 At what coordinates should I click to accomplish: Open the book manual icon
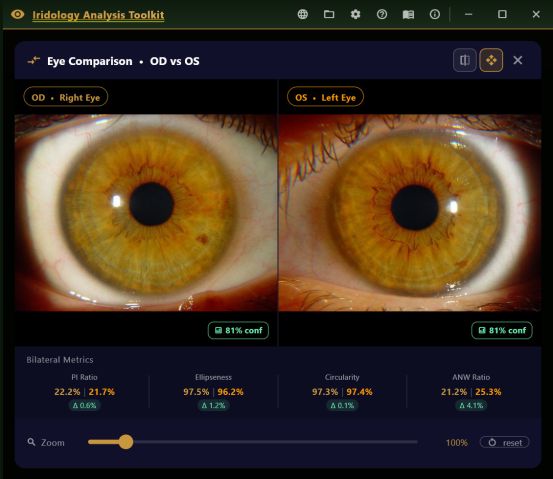pos(408,14)
